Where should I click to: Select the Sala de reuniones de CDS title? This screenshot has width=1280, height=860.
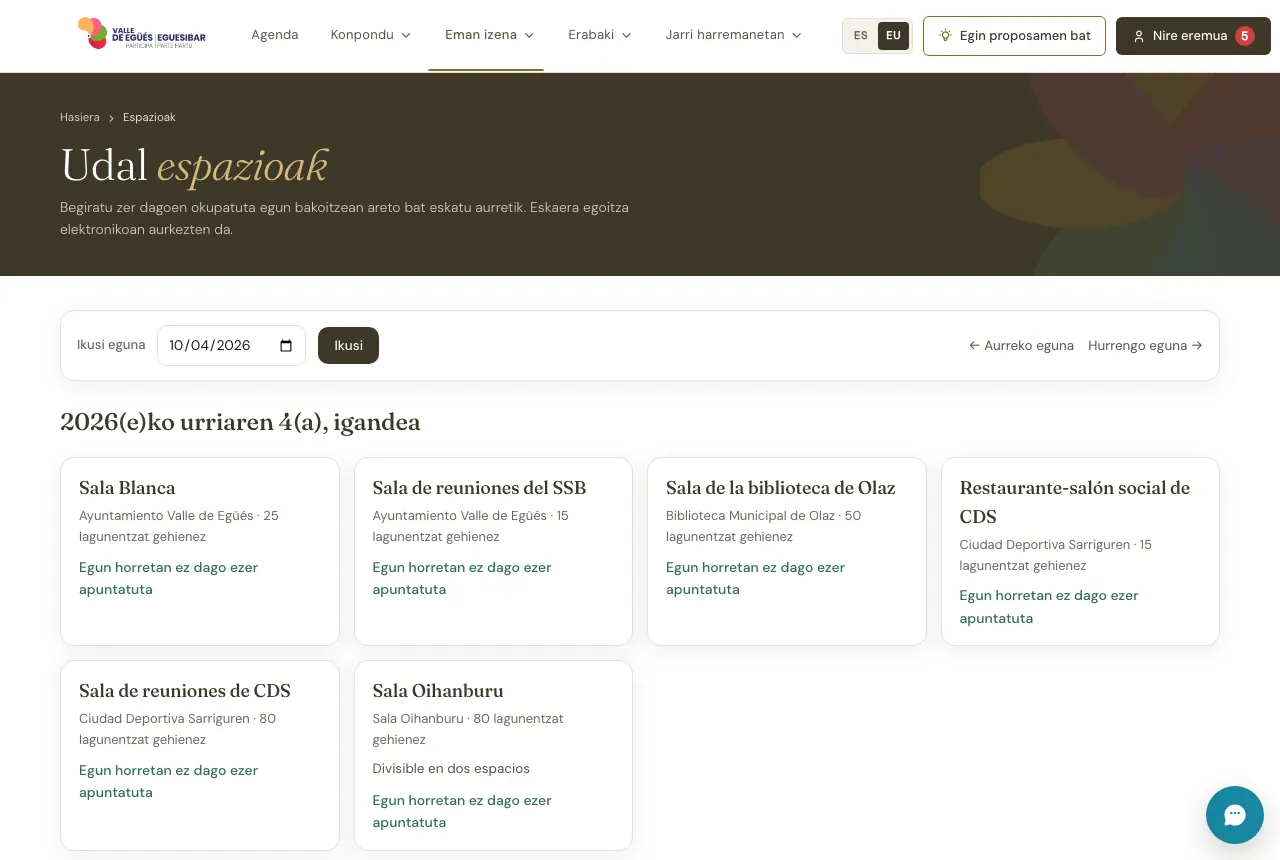(185, 691)
